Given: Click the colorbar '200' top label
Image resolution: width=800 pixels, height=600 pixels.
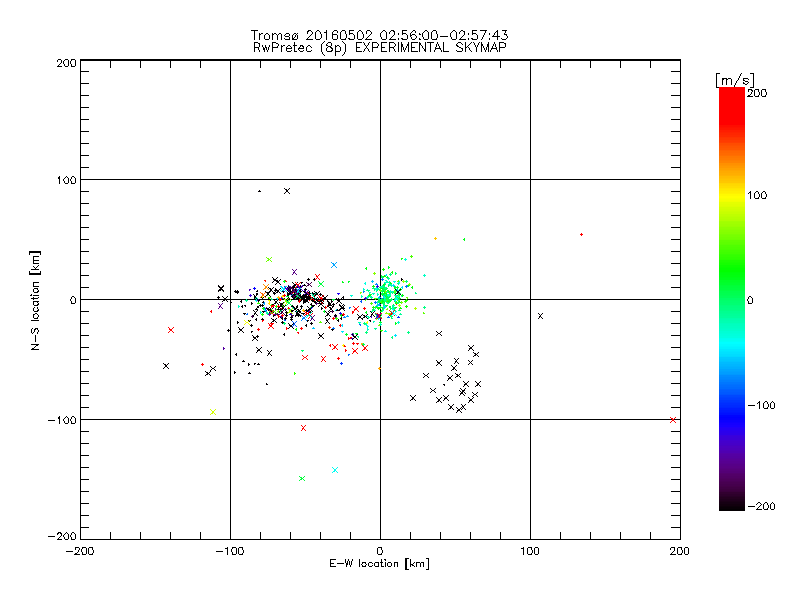Looking at the screenshot, I should coord(757,93).
